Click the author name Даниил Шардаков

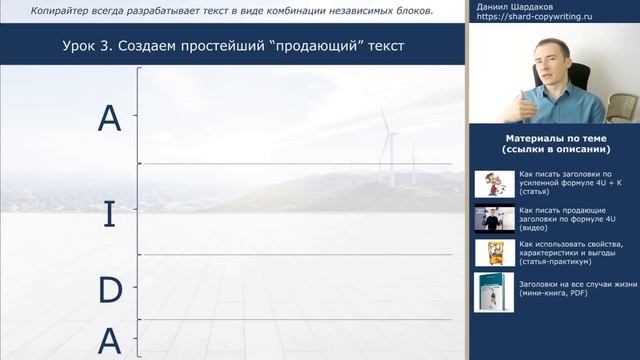coord(515,7)
